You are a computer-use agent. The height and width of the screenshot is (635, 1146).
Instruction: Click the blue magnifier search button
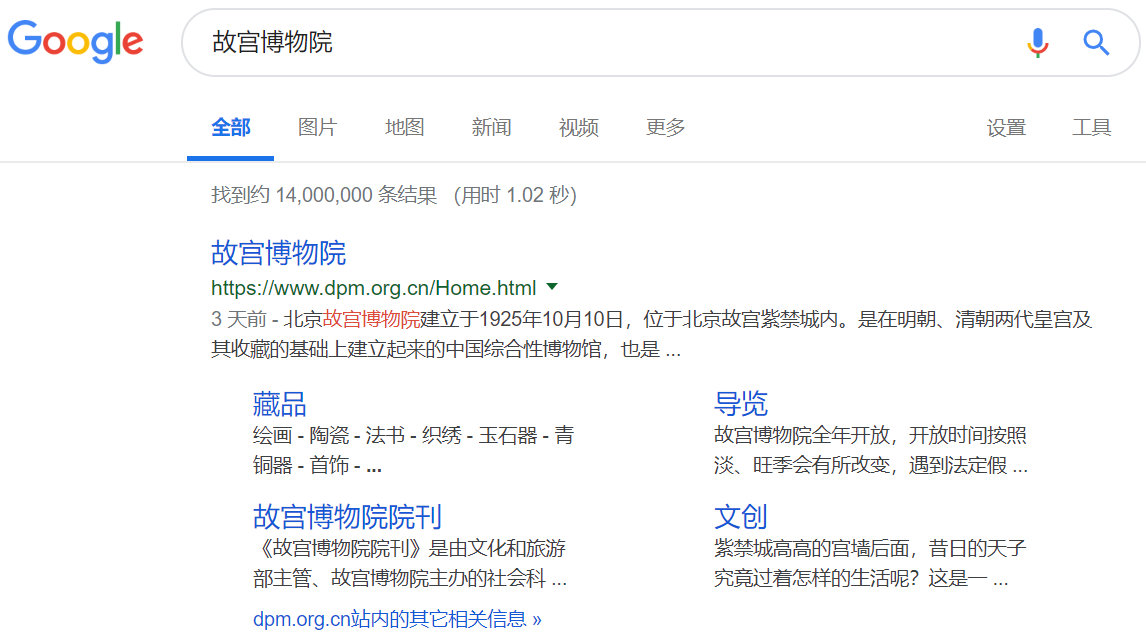click(1096, 42)
